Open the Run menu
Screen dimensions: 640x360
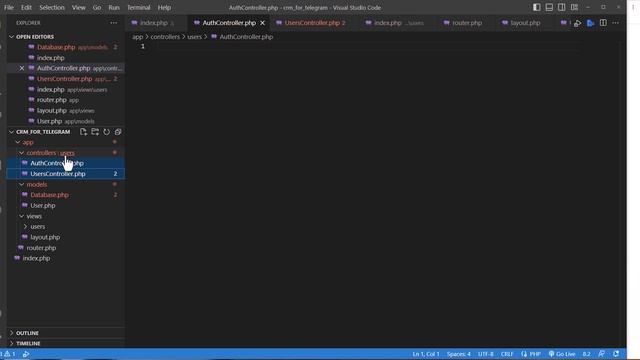(x=114, y=7)
